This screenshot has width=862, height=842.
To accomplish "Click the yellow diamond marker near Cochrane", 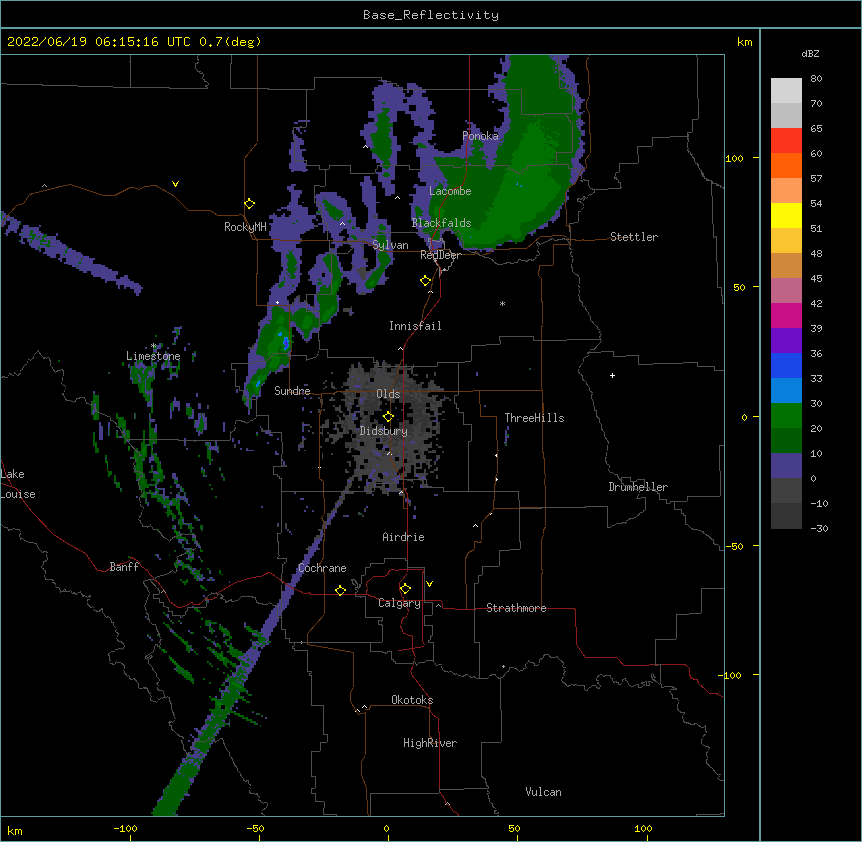I will [x=340, y=590].
